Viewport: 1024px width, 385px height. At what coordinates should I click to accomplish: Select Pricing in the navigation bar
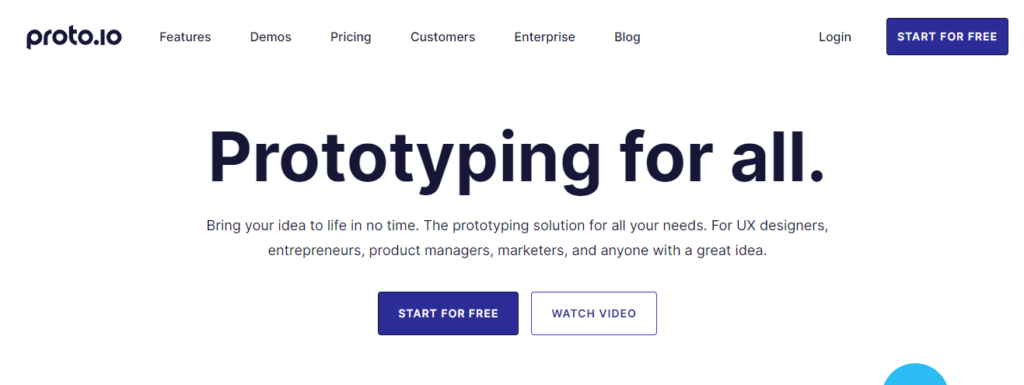tap(351, 37)
